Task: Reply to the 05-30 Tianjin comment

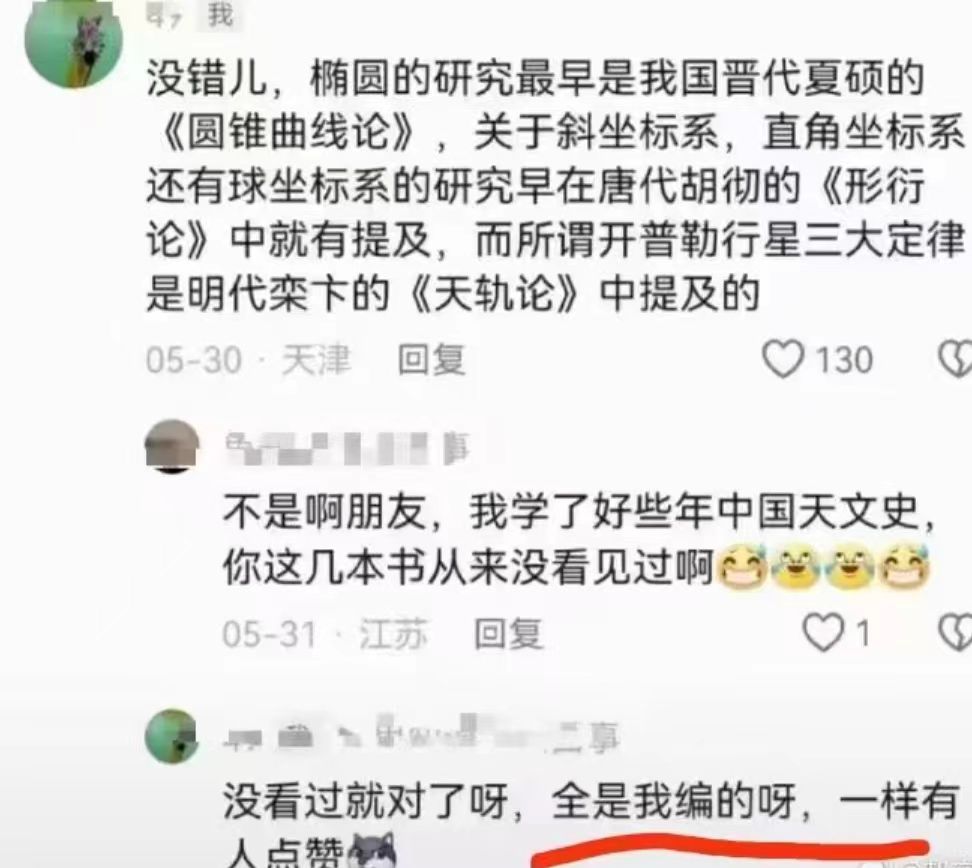Action: click(x=431, y=360)
